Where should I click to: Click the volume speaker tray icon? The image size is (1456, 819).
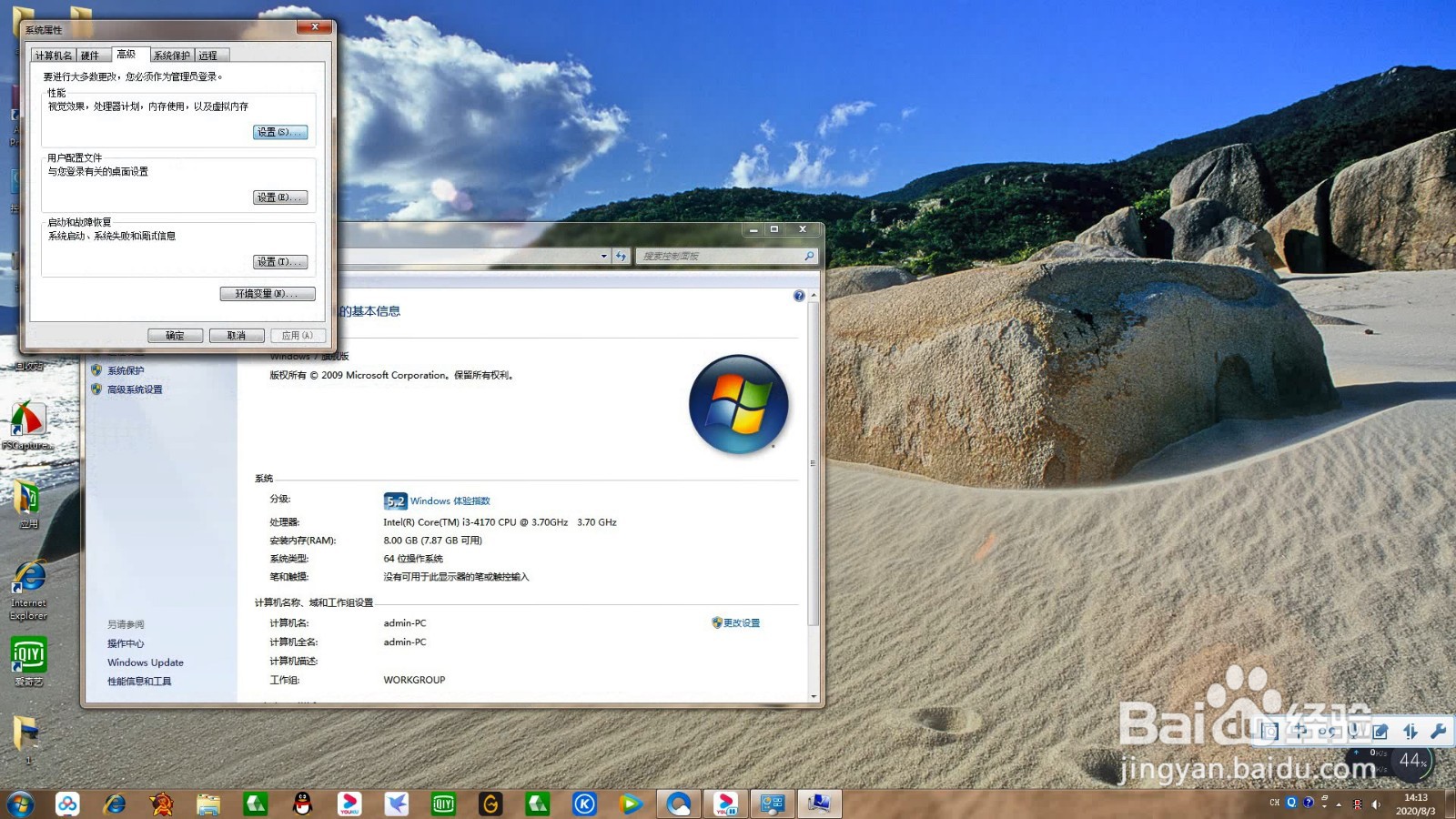pyautogui.click(x=1376, y=804)
